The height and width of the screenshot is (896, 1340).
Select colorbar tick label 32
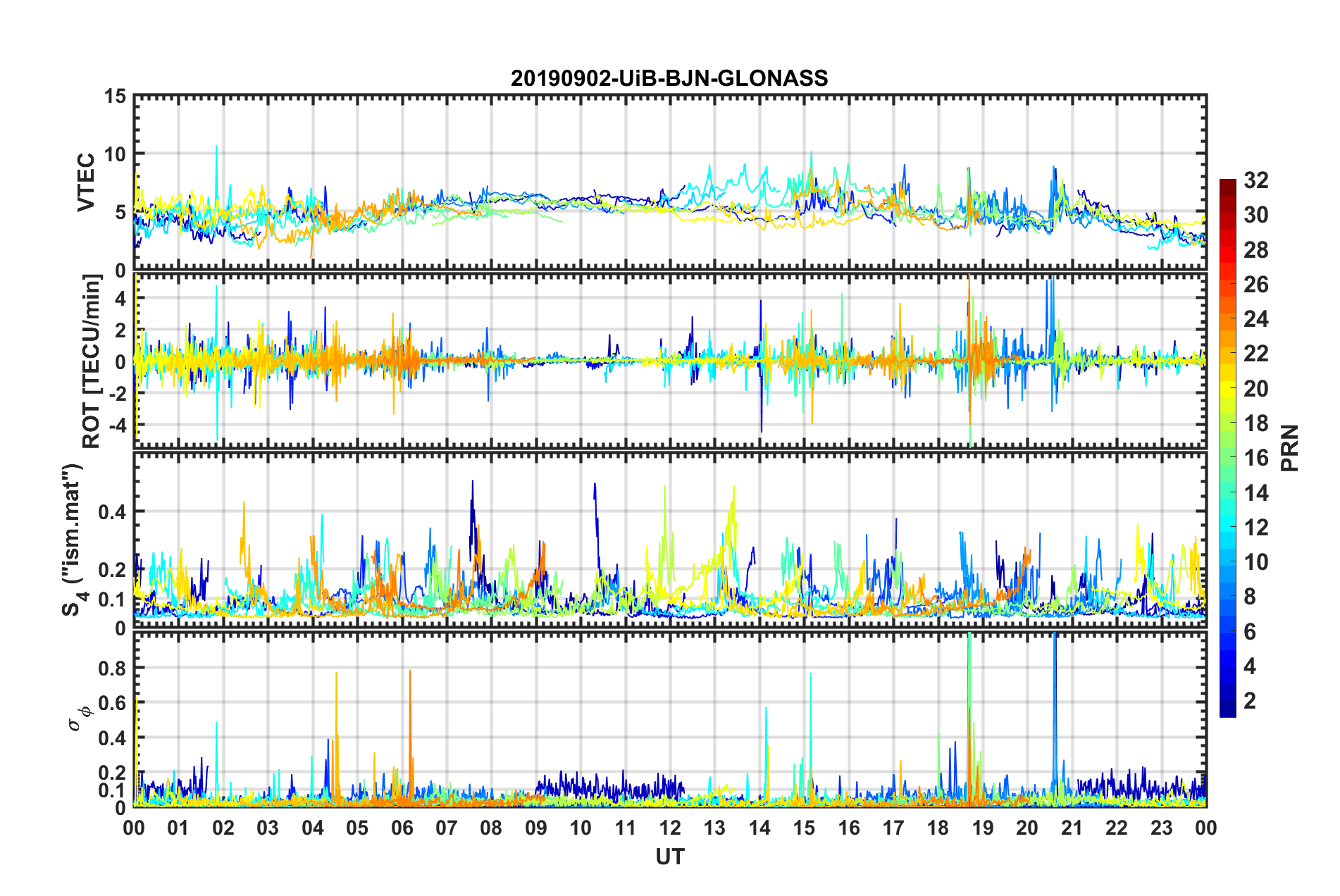click(1255, 180)
